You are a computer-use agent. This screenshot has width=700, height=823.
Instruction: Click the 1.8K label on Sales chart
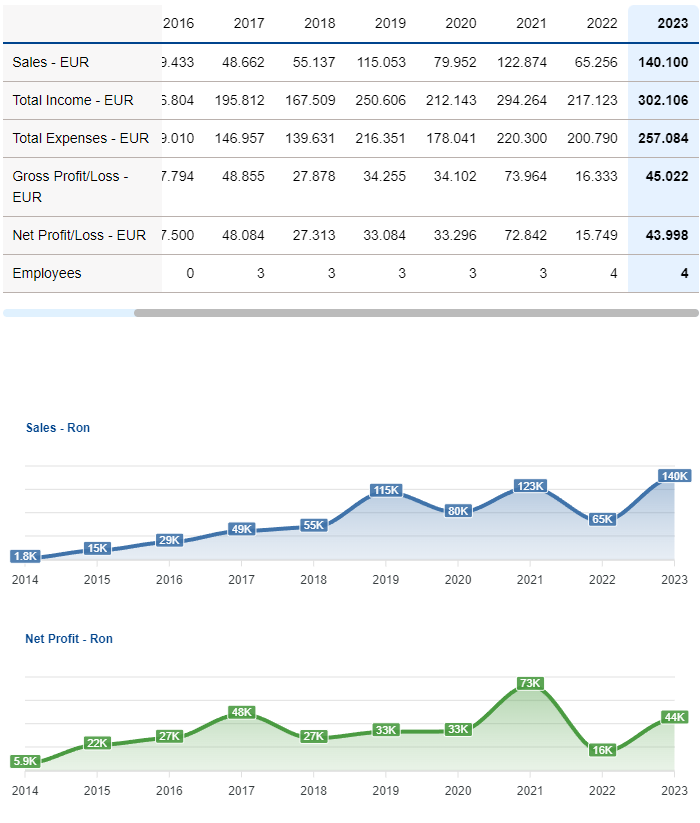[x=25, y=556]
